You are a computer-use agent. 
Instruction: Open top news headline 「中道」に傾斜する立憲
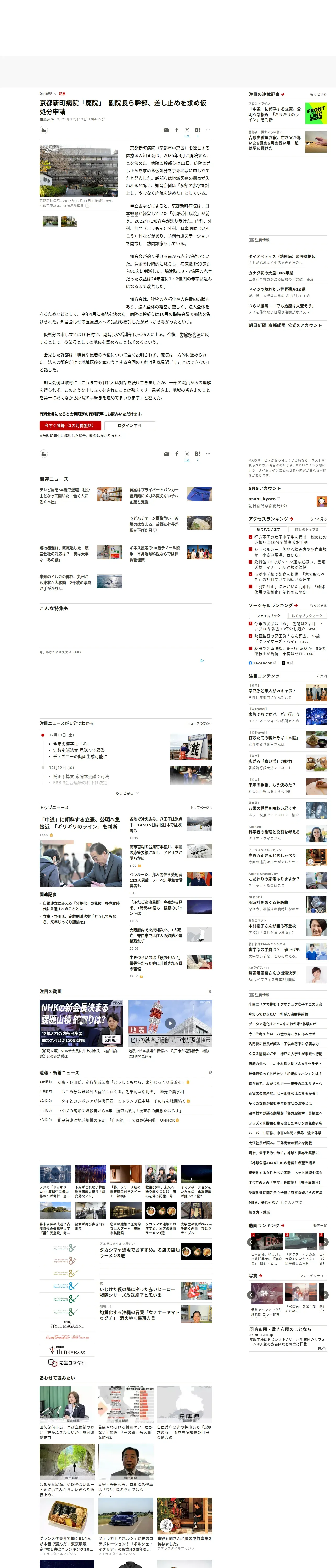79,823
